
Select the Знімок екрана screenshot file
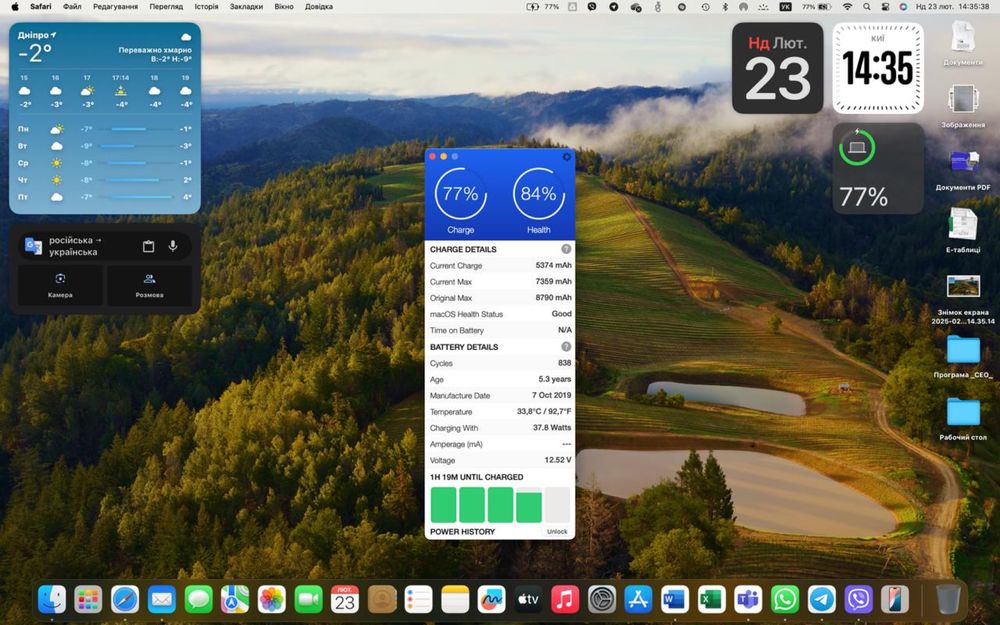point(962,298)
